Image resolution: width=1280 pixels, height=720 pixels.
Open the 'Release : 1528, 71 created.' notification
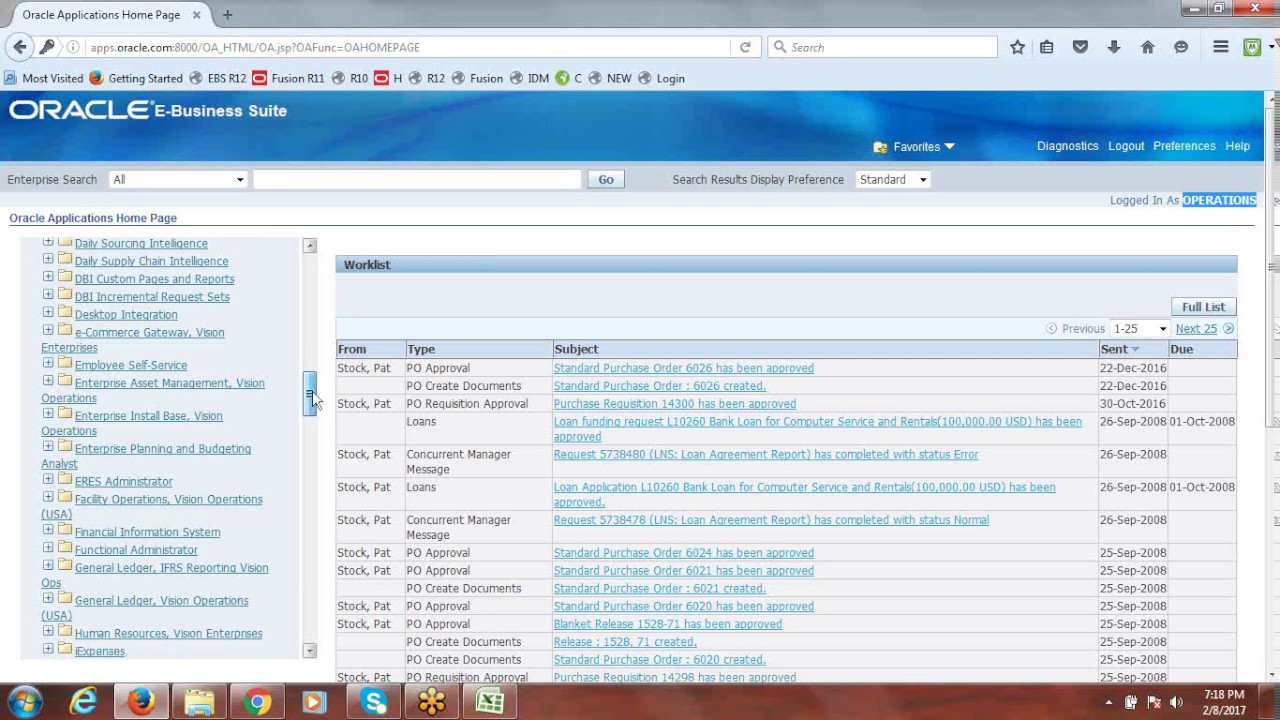point(625,642)
